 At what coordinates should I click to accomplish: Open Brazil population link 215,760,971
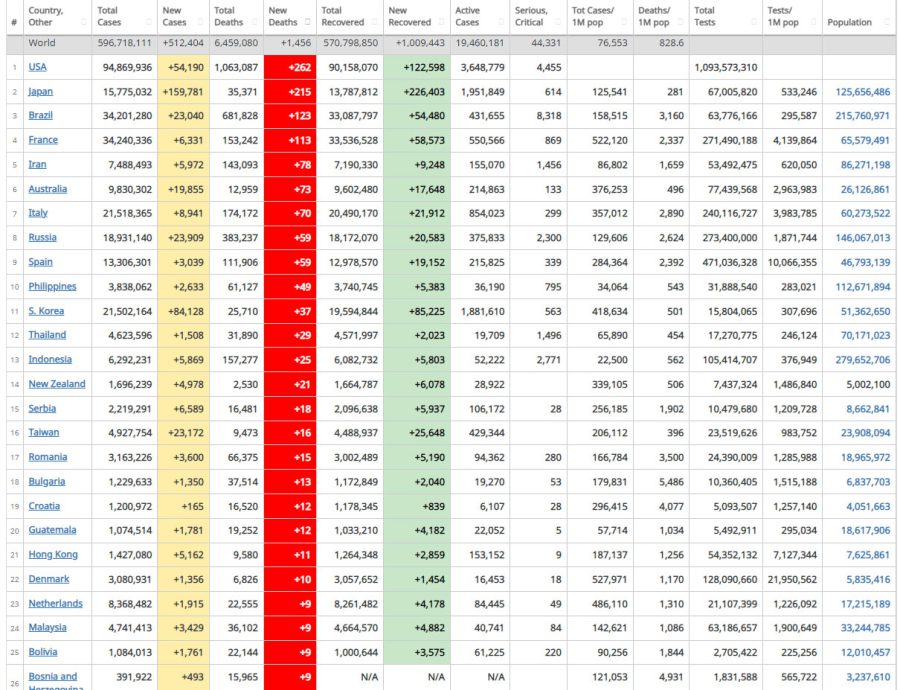click(x=863, y=116)
